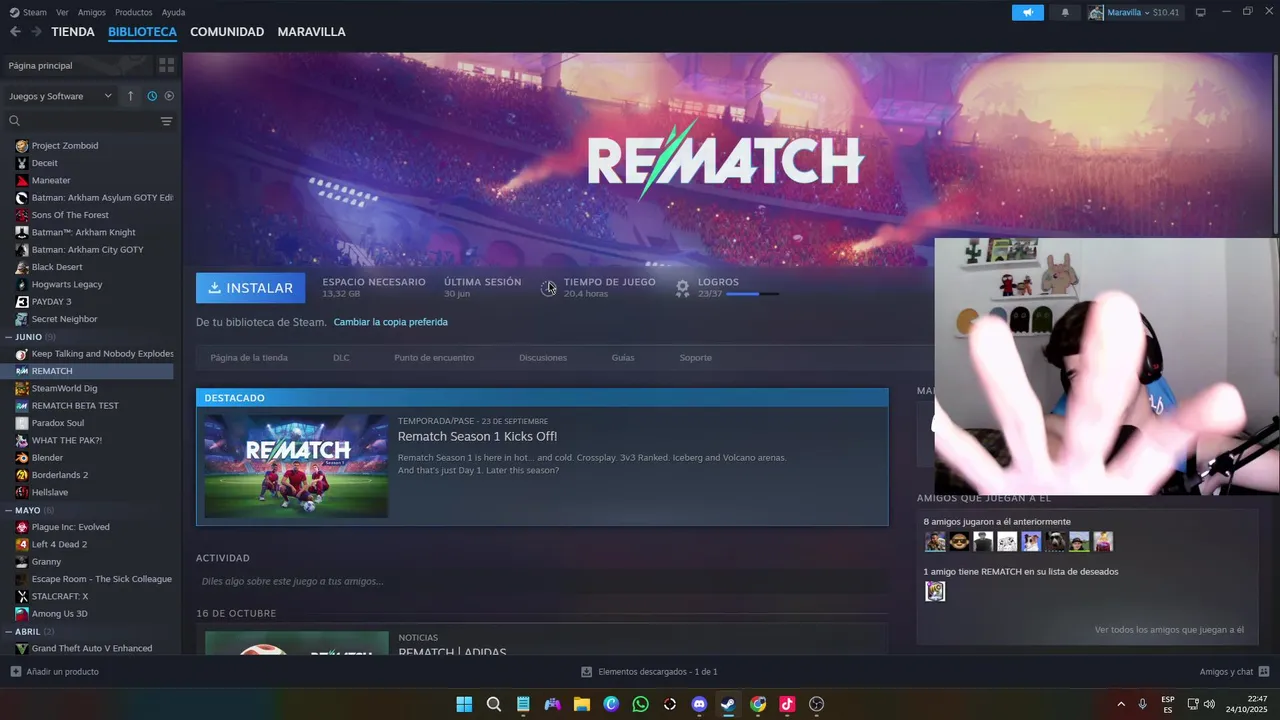Click Cambiar la copia preferida link
1280x720 pixels.
click(390, 322)
